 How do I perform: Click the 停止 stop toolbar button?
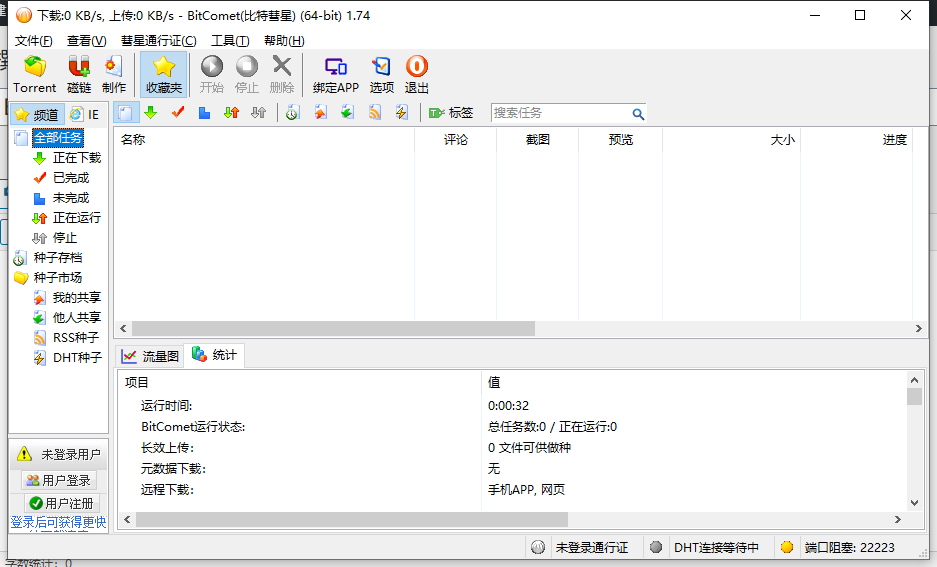click(247, 75)
